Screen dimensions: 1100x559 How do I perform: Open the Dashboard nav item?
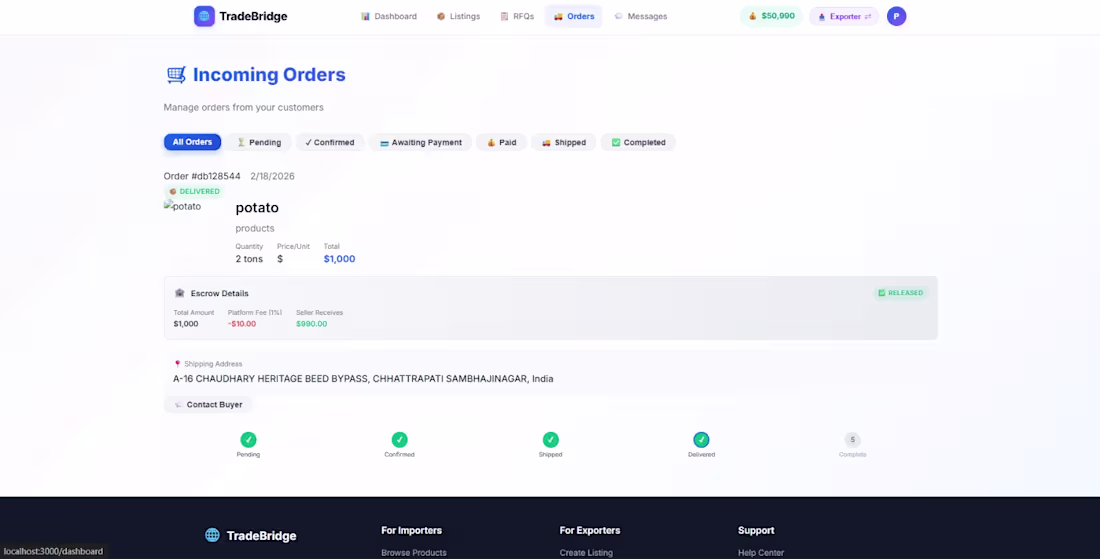pos(389,16)
